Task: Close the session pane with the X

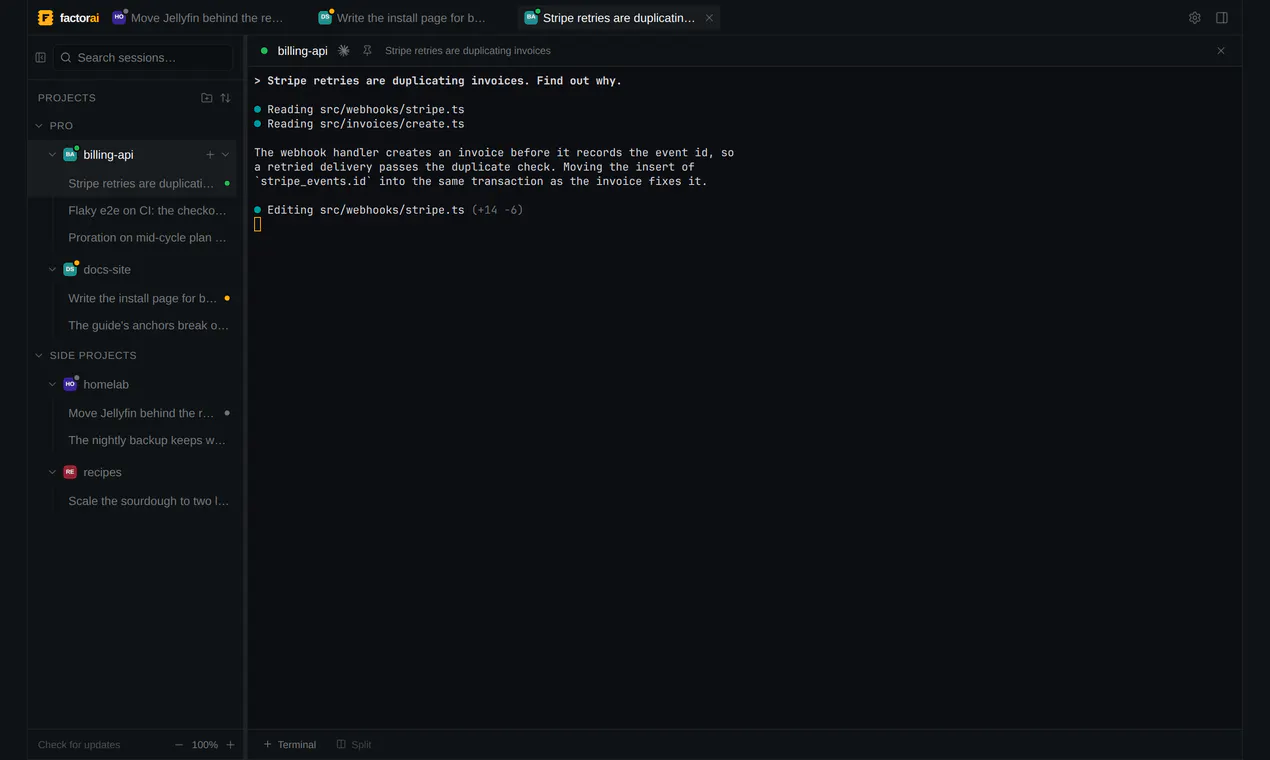Action: tap(1221, 51)
